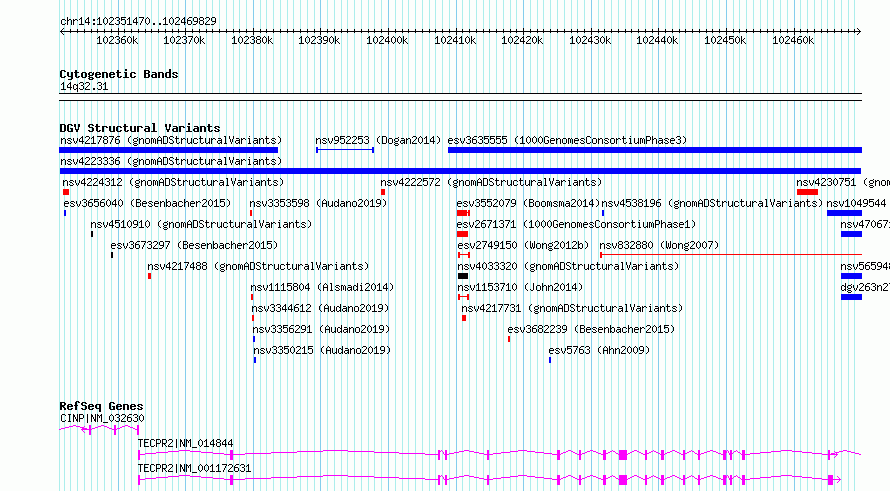The image size is (890, 491).
Task: Select the red nsv4217488 variant marker
Action: click(x=149, y=276)
